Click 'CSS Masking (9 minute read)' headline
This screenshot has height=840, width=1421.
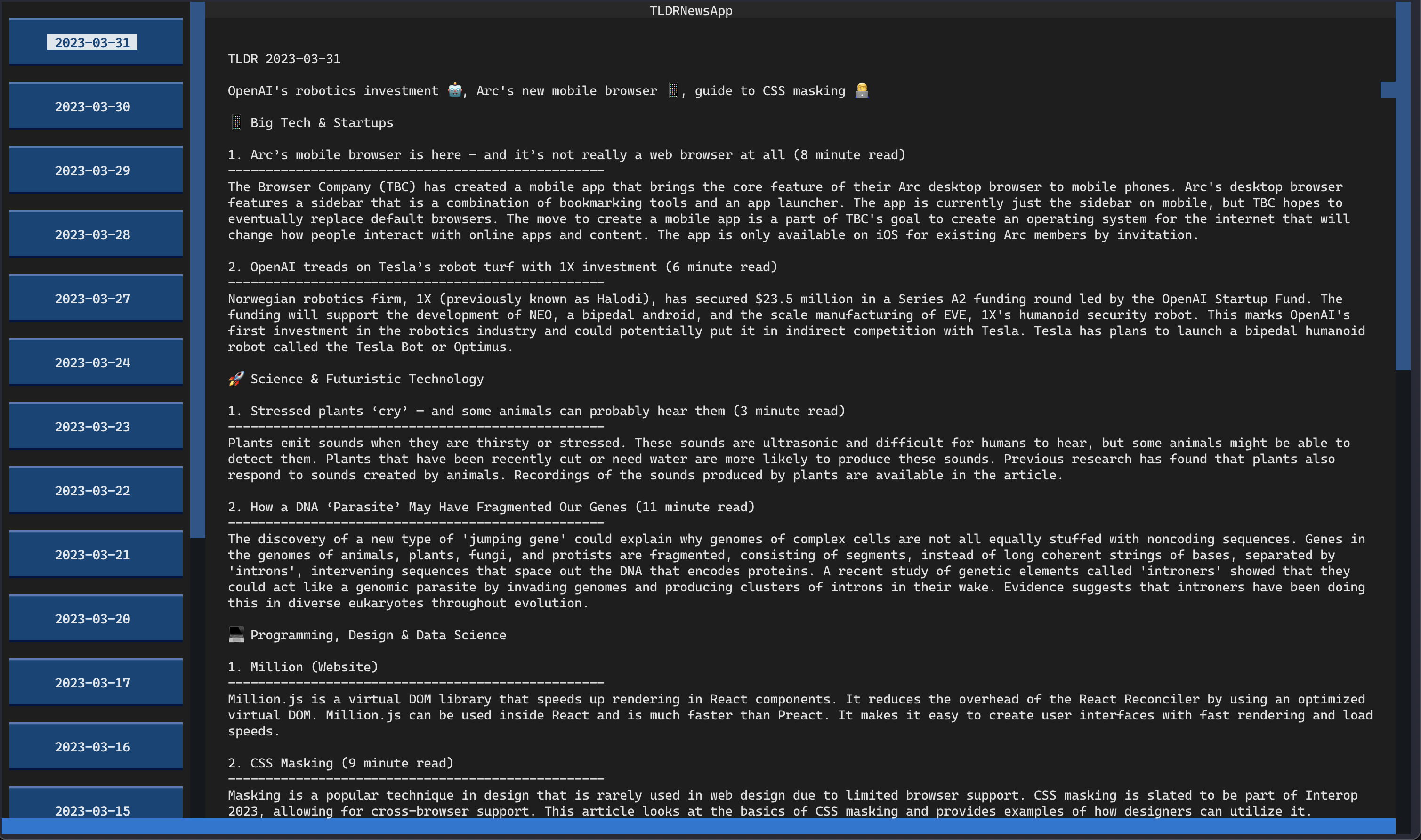tap(341, 763)
